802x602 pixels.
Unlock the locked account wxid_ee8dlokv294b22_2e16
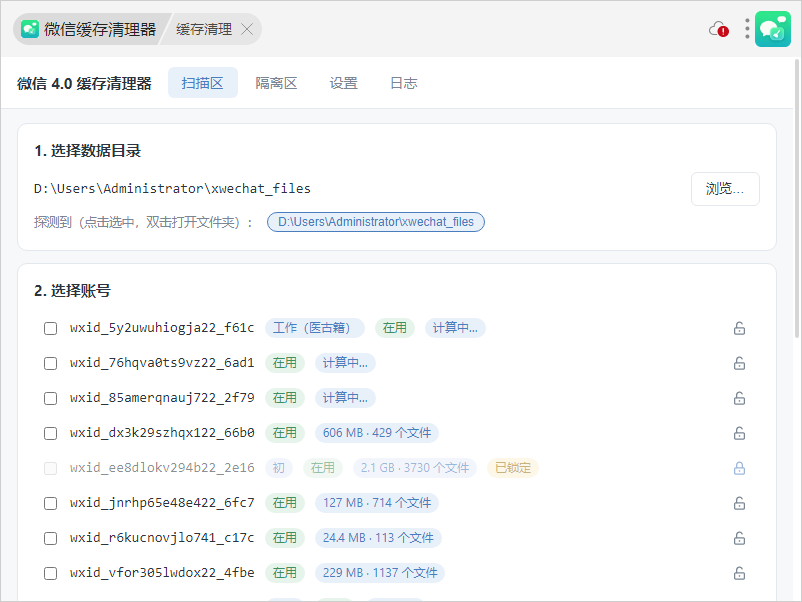pyautogui.click(x=739, y=468)
